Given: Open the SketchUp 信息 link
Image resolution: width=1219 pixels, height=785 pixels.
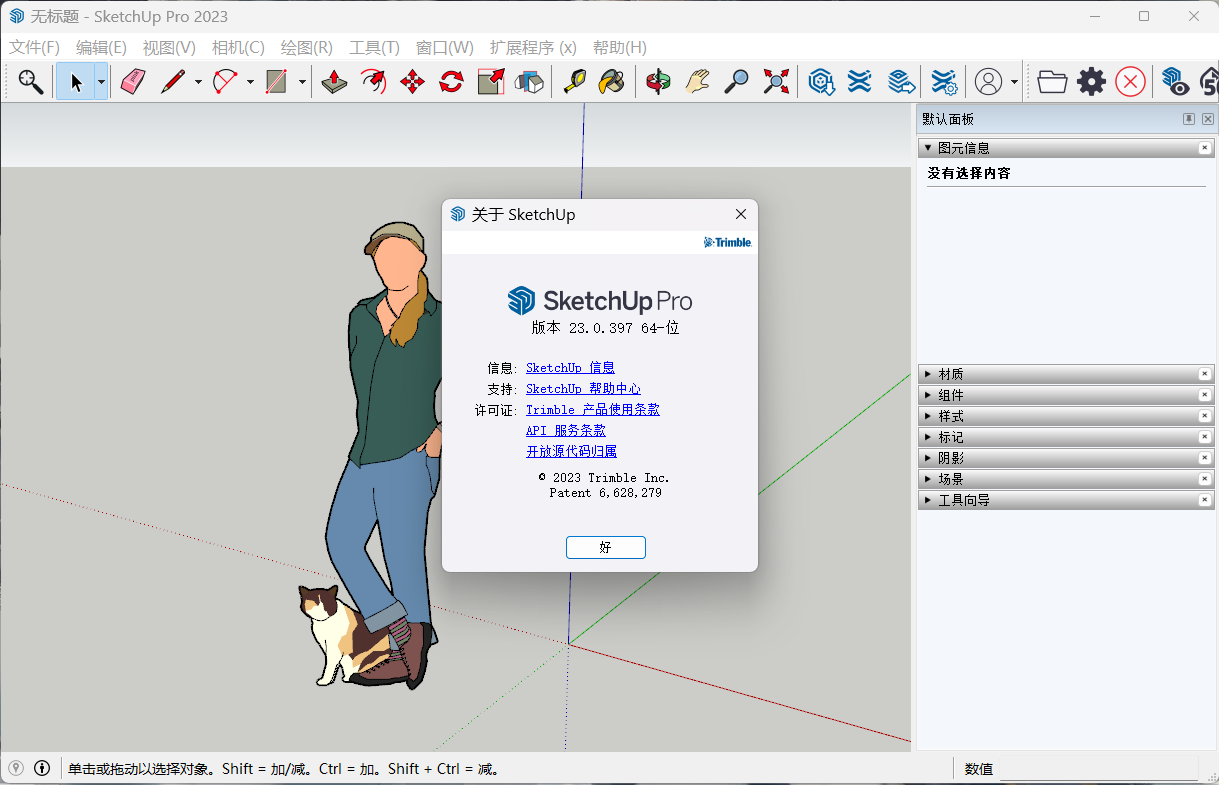Looking at the screenshot, I should click(570, 368).
